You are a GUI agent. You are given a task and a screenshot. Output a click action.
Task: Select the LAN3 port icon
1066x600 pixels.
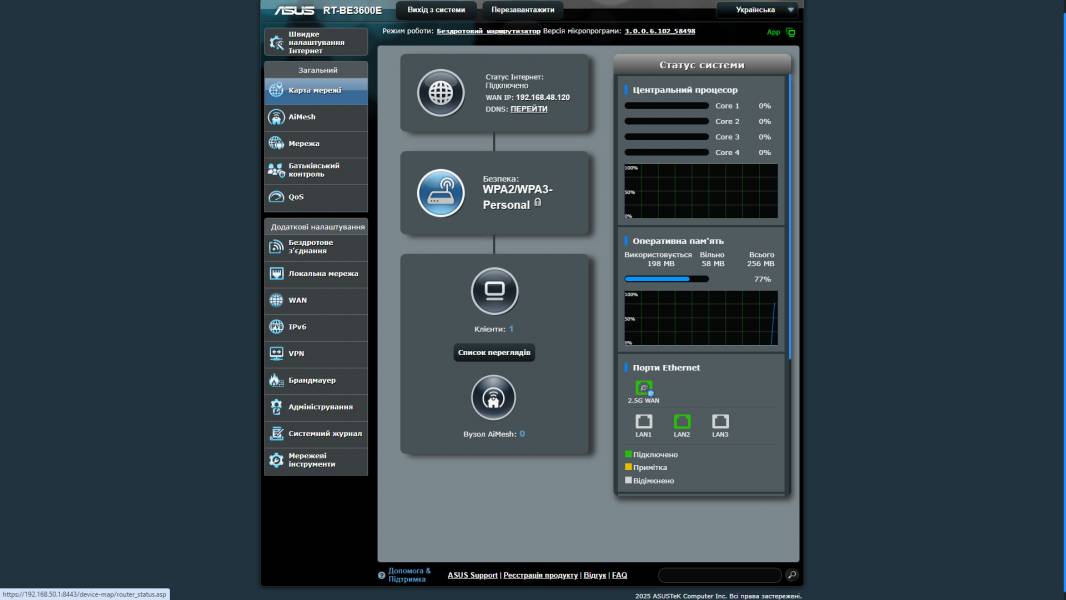point(720,421)
